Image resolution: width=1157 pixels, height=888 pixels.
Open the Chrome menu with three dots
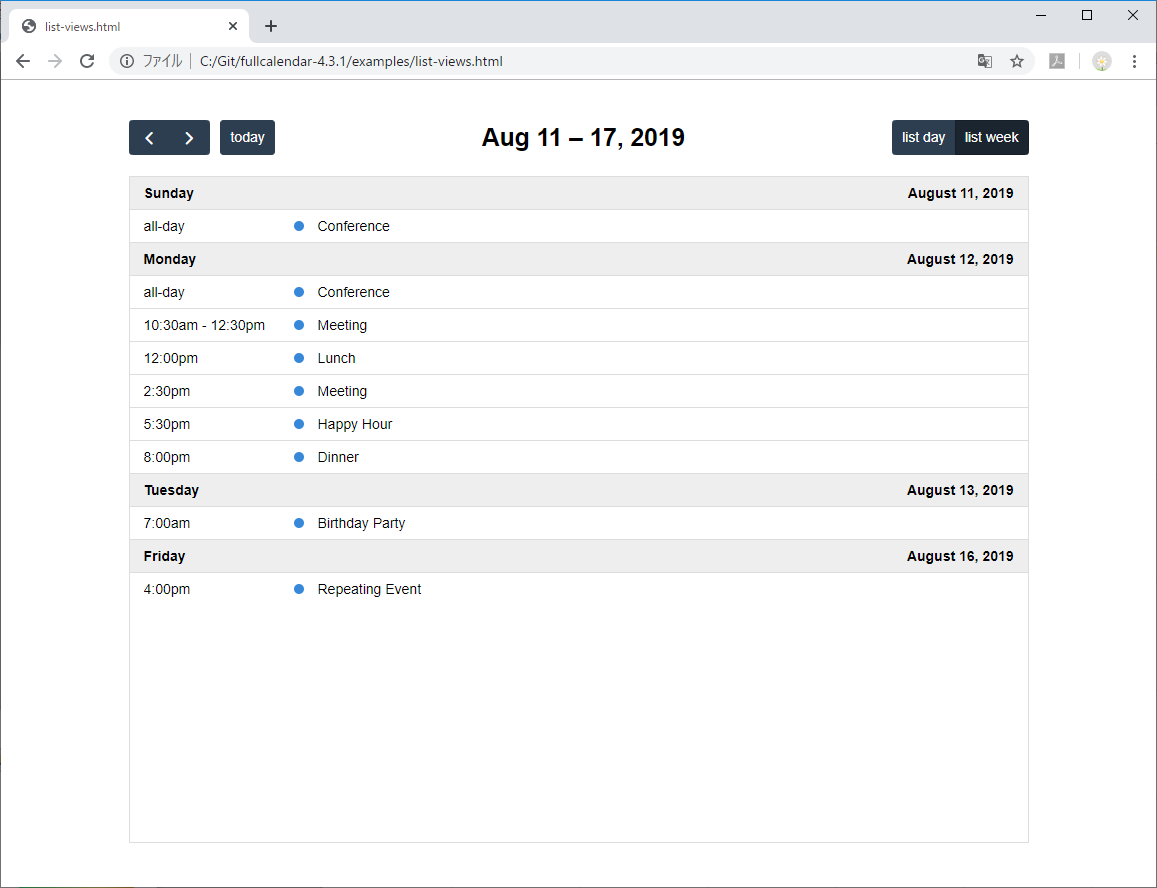point(1134,61)
